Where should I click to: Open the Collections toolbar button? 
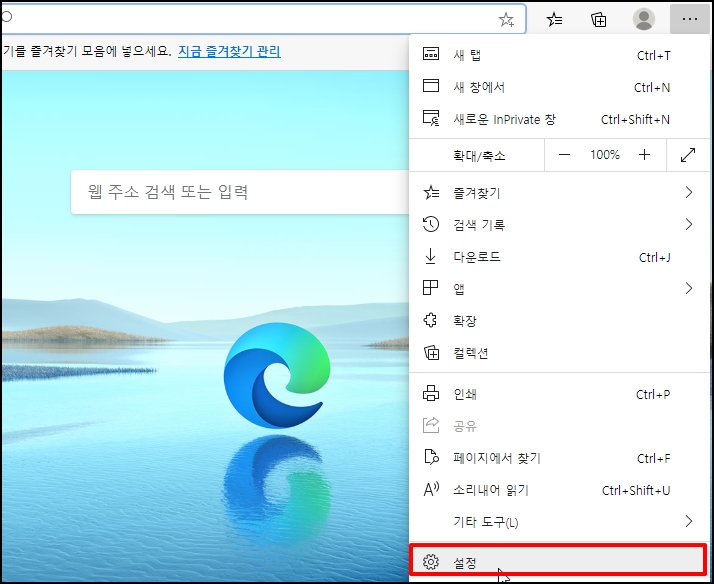click(598, 20)
